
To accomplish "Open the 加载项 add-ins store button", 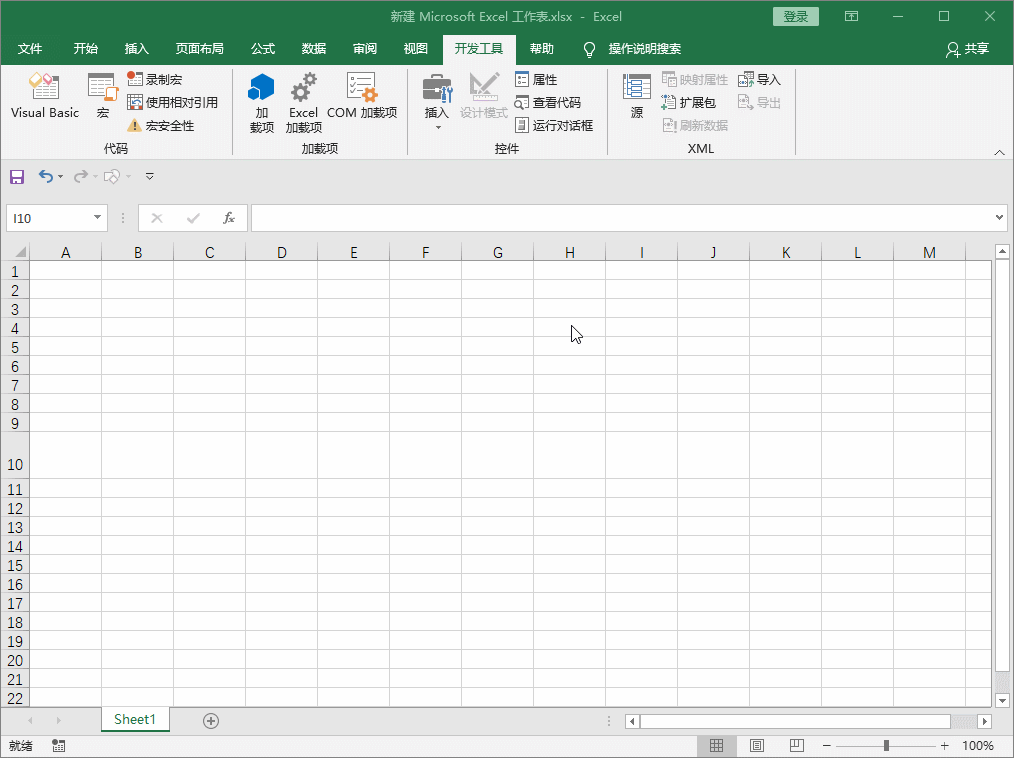I will (x=261, y=102).
